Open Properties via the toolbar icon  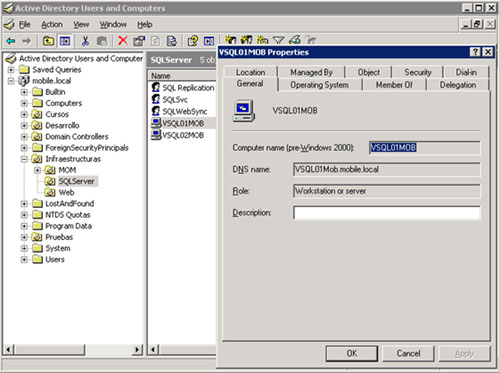[x=139, y=41]
